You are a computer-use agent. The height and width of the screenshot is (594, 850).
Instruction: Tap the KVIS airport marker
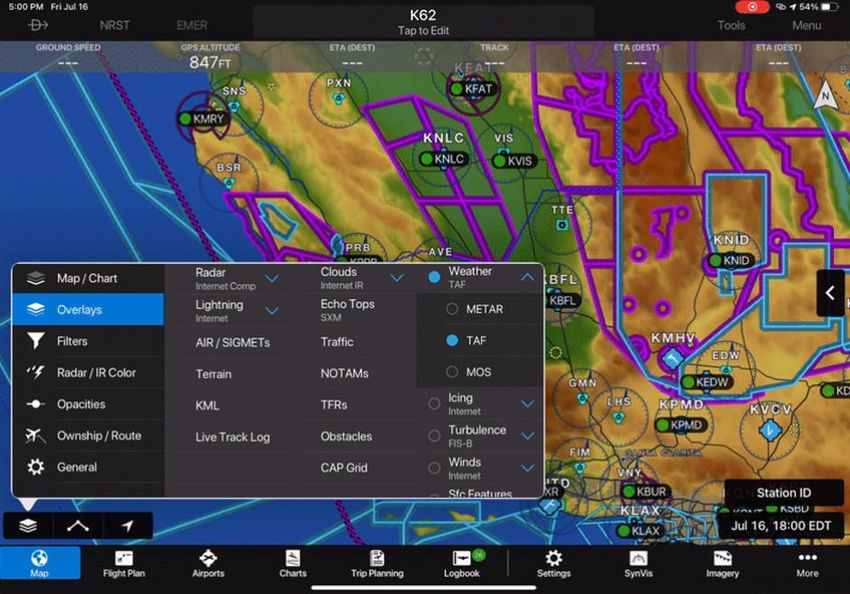point(514,161)
